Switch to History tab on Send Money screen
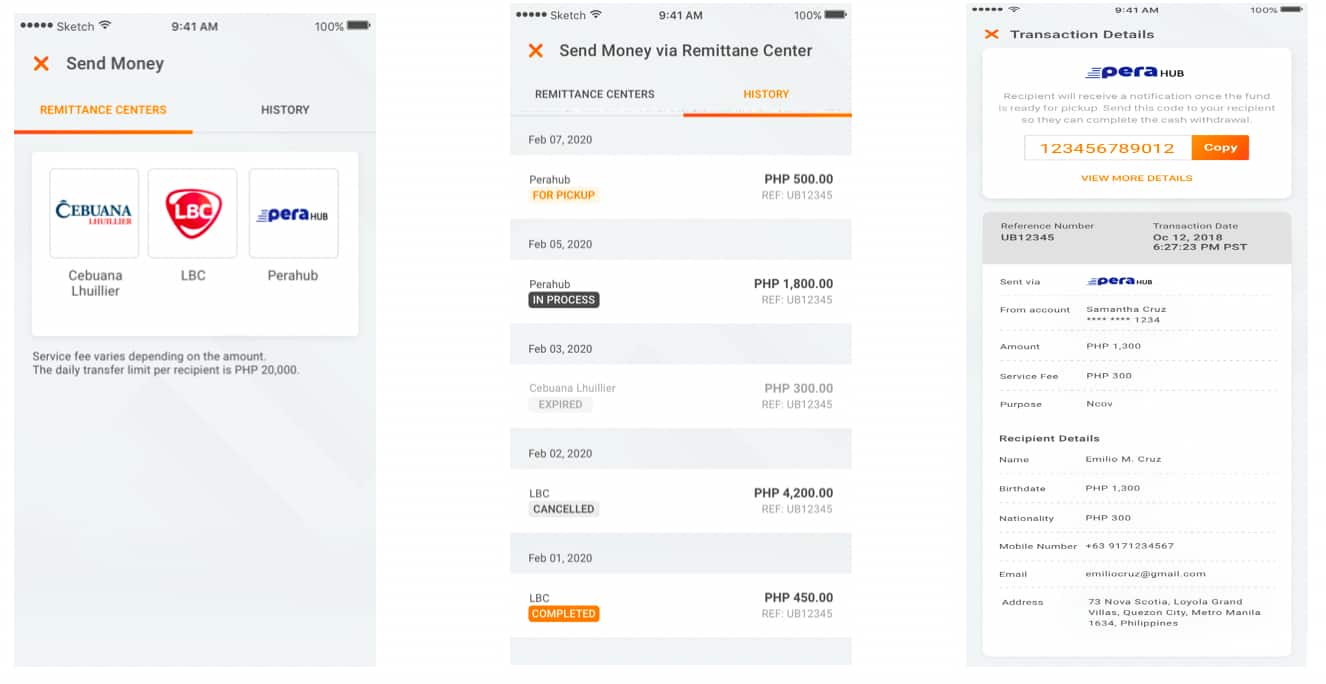This screenshot has width=1326, height=684. pyautogui.click(x=285, y=110)
